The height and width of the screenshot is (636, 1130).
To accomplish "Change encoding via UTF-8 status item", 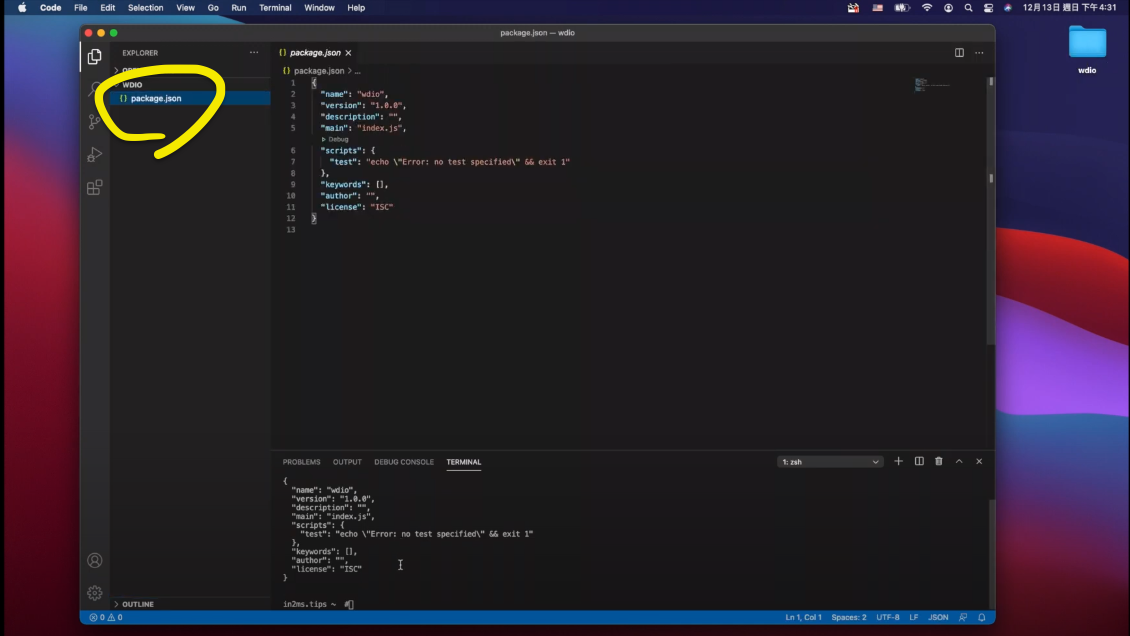I will (887, 617).
